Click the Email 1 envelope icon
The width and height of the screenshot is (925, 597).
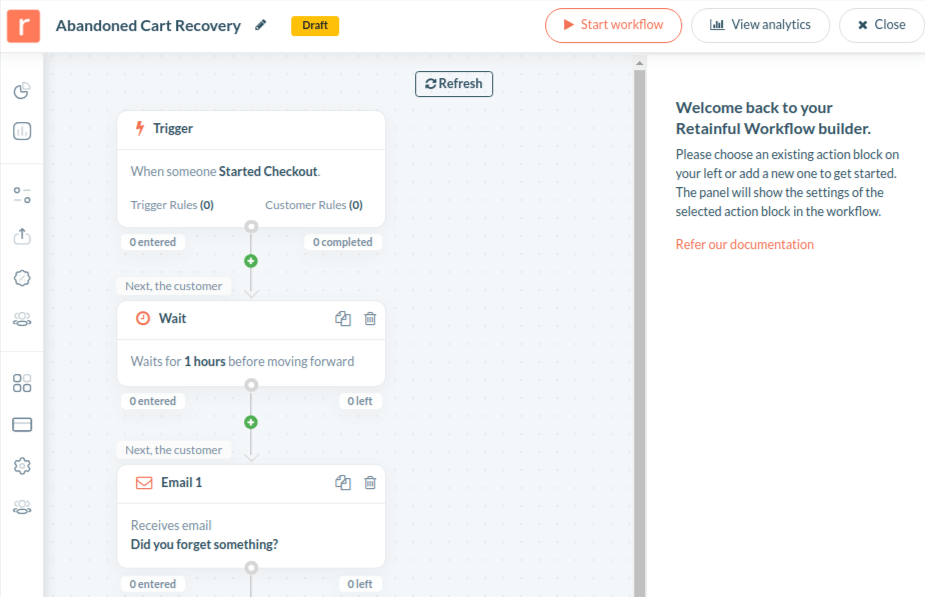(x=144, y=483)
